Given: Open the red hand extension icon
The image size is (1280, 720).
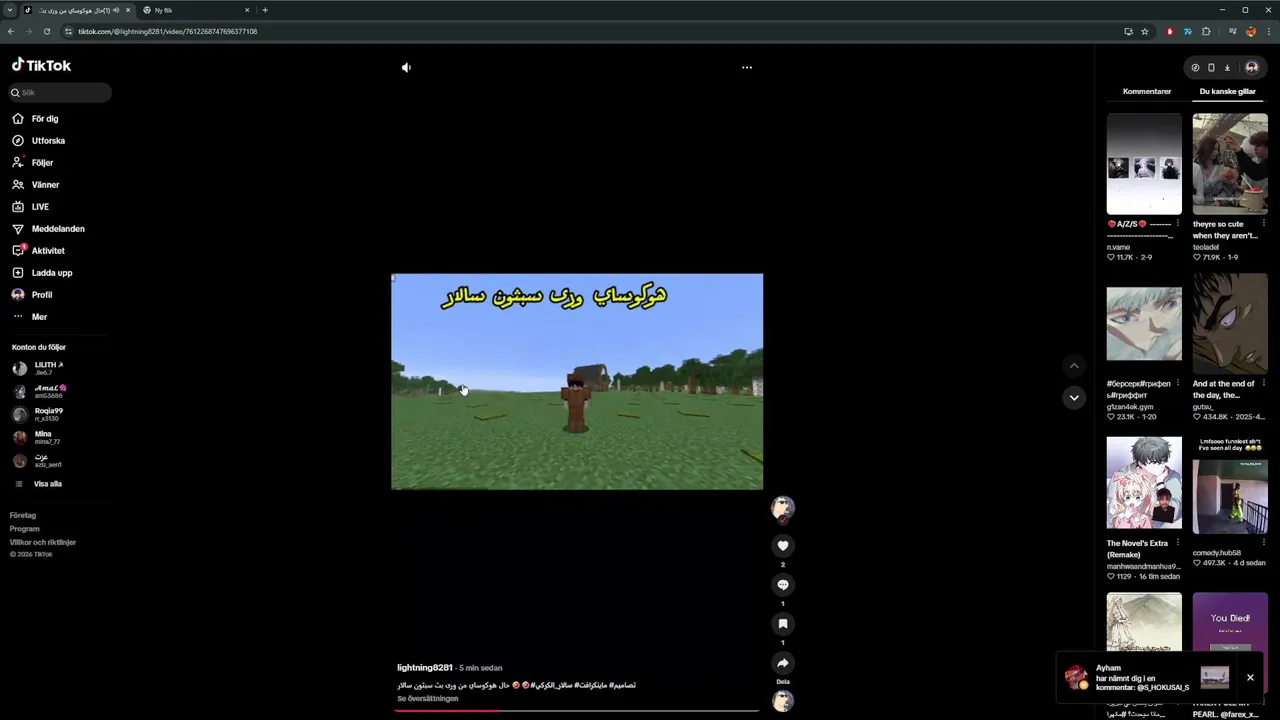Looking at the screenshot, I should (x=1170, y=31).
